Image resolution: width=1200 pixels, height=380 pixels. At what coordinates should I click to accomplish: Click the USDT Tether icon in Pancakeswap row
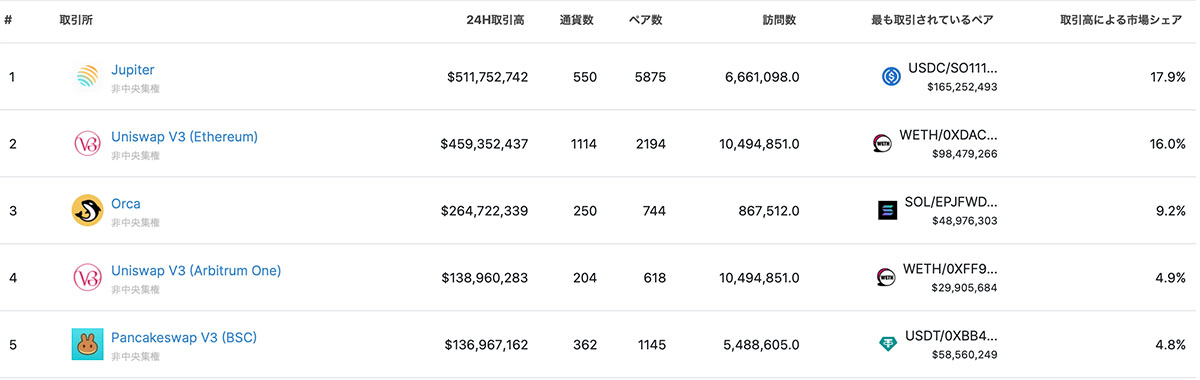(x=888, y=345)
